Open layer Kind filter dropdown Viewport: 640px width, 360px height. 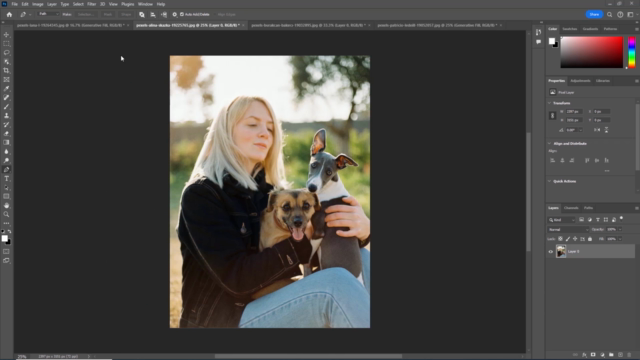[562, 220]
